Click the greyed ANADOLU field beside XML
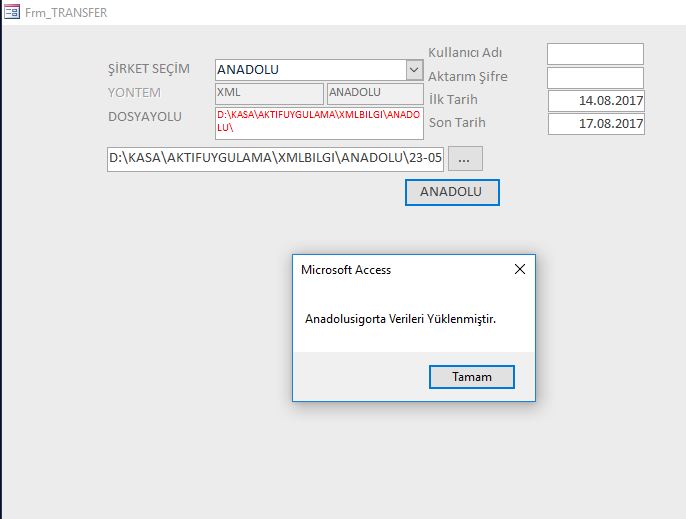Screen dimensions: 686x519 coord(375,93)
